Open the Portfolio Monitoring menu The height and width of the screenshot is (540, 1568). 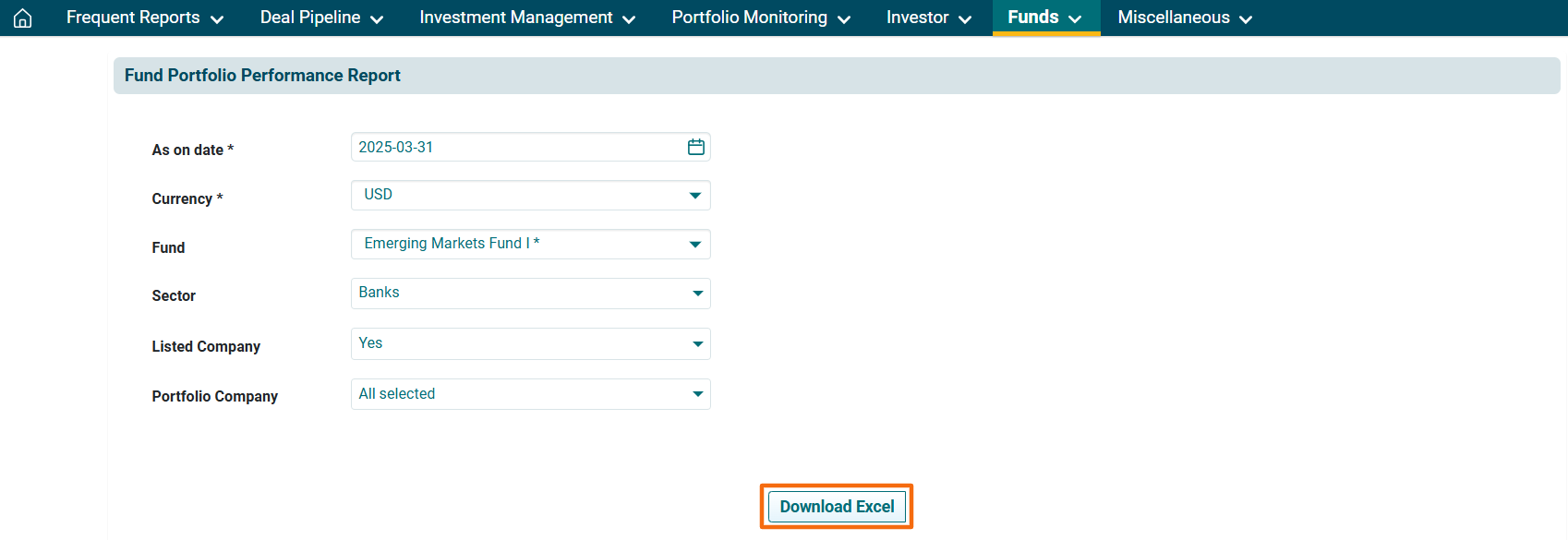coord(760,18)
